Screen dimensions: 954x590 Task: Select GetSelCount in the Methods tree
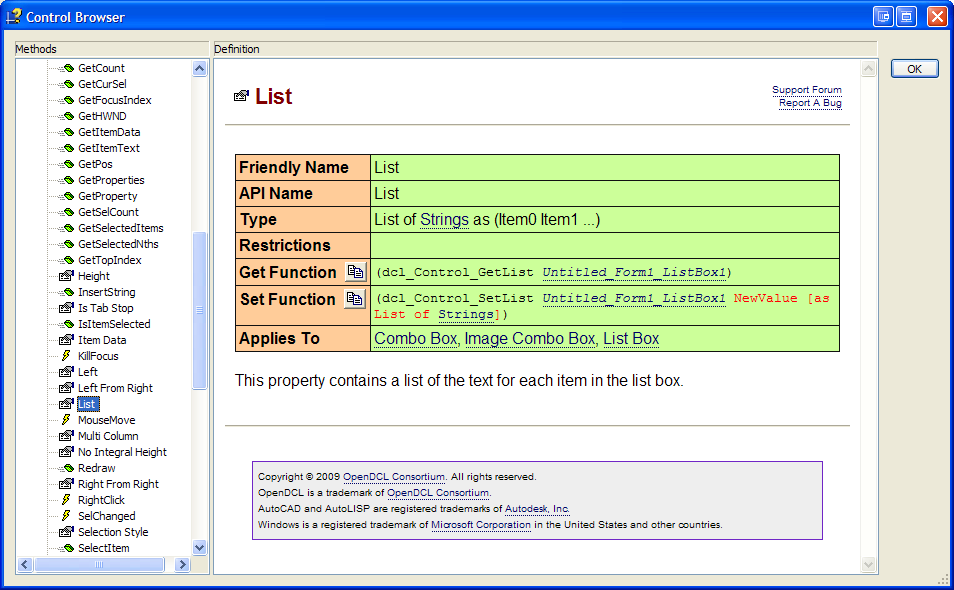(x=108, y=212)
